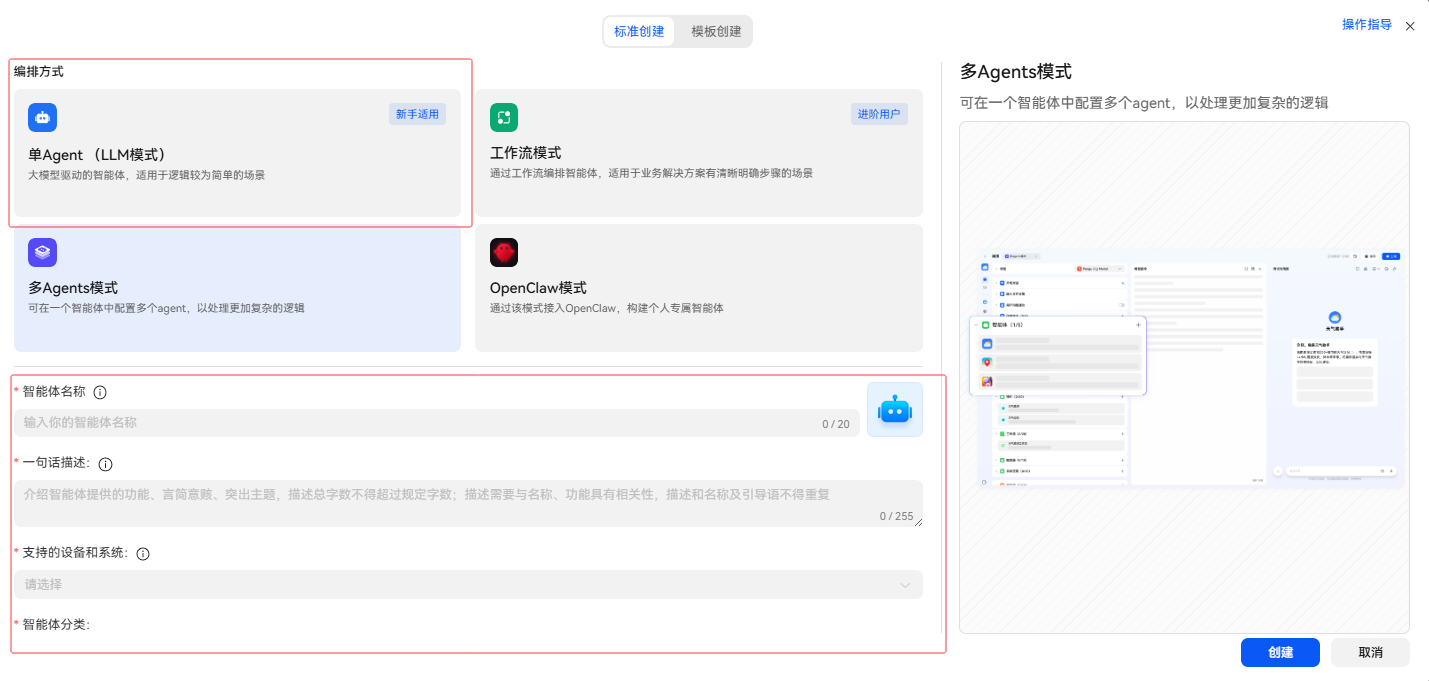Open the info tooltip beside 一句话描述
1429x681 pixels.
107,463
